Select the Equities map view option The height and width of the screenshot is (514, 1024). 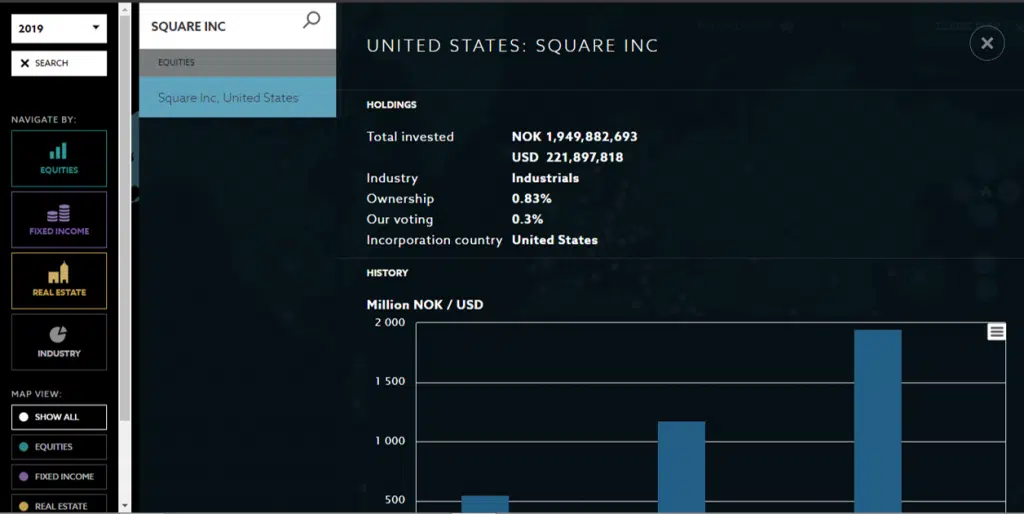(59, 447)
